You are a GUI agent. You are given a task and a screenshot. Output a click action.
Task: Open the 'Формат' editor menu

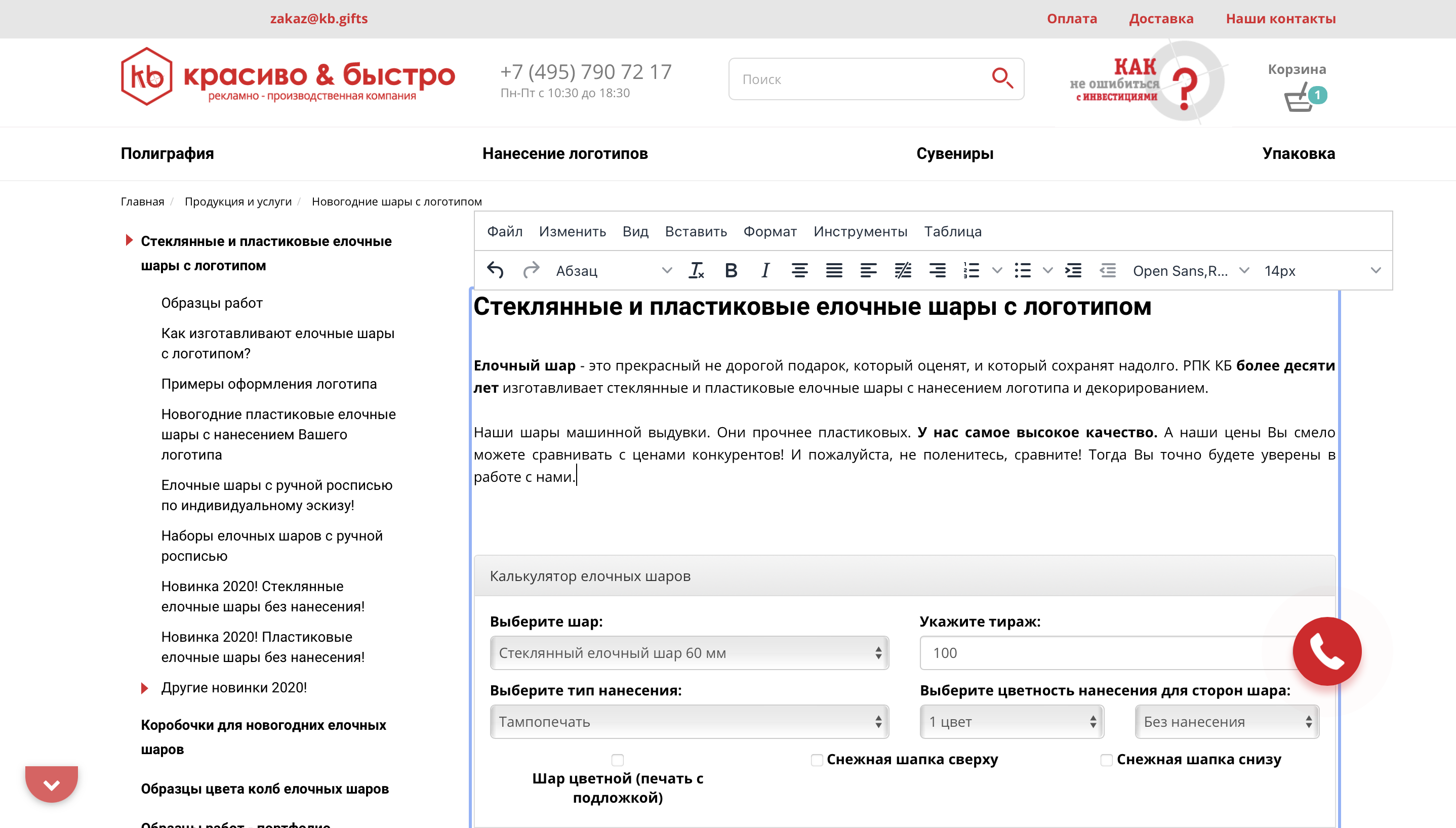pos(770,231)
